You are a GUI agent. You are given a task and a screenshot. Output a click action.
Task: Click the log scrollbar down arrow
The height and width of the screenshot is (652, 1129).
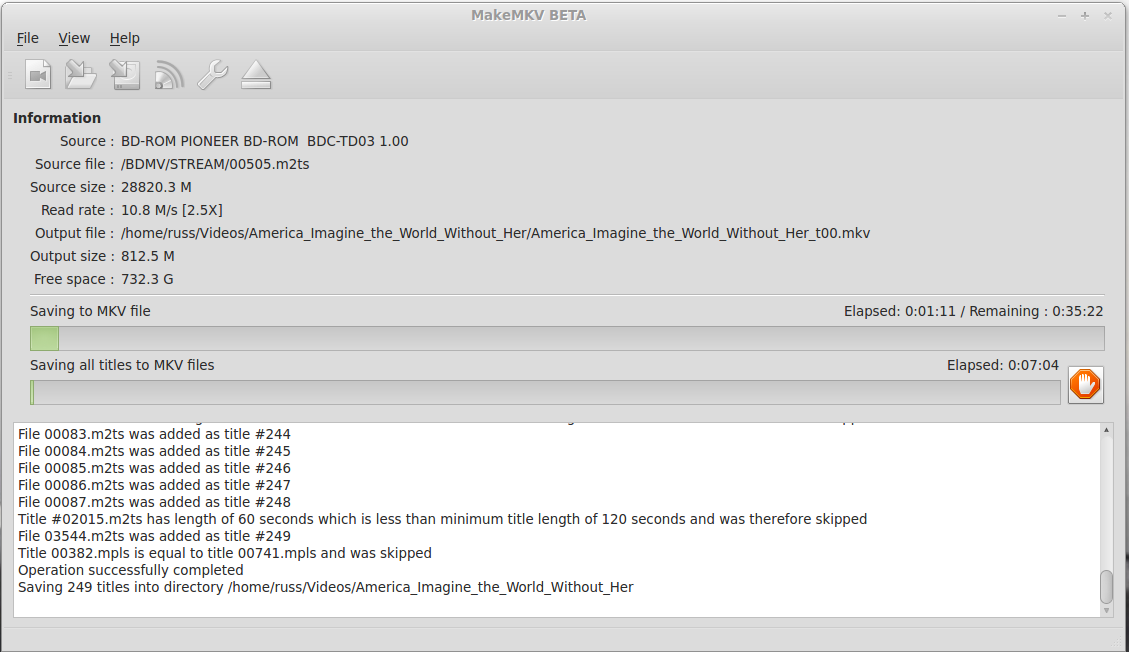pyautogui.click(x=1107, y=610)
